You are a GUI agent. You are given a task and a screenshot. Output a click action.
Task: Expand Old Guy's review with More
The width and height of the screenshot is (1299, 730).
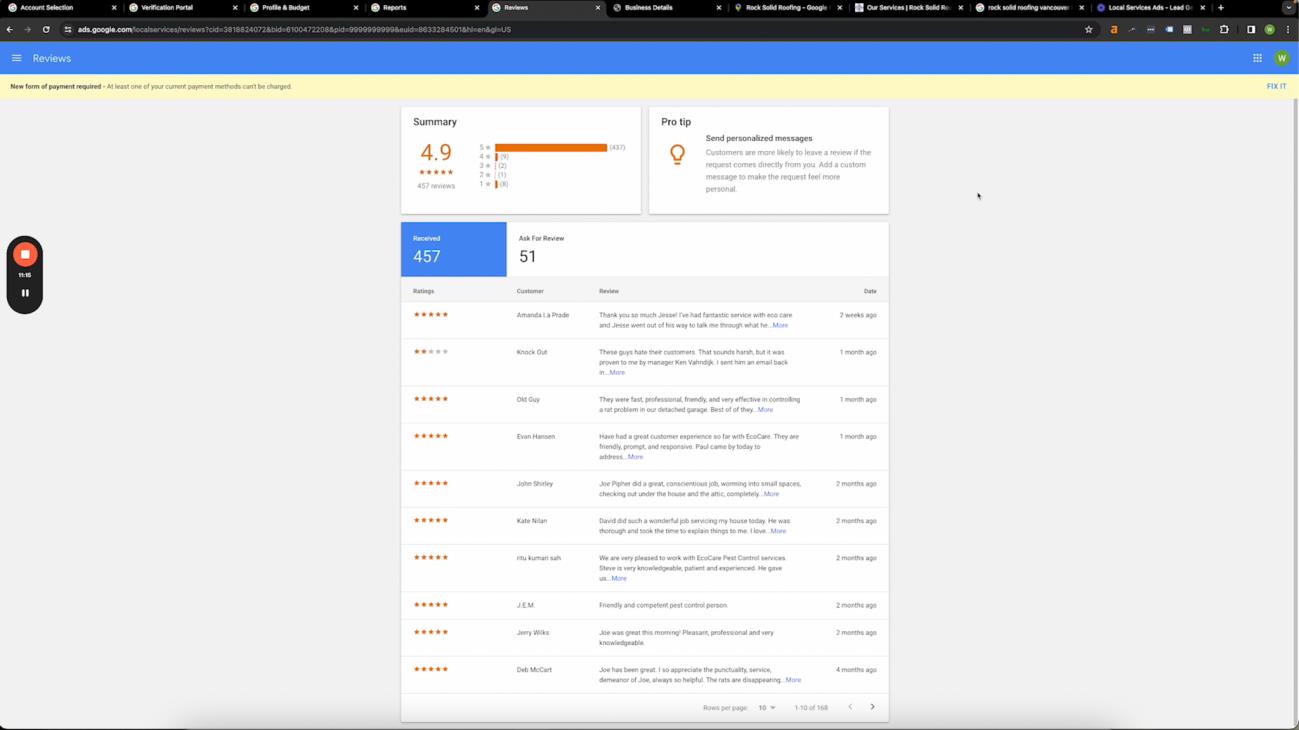tap(765, 410)
